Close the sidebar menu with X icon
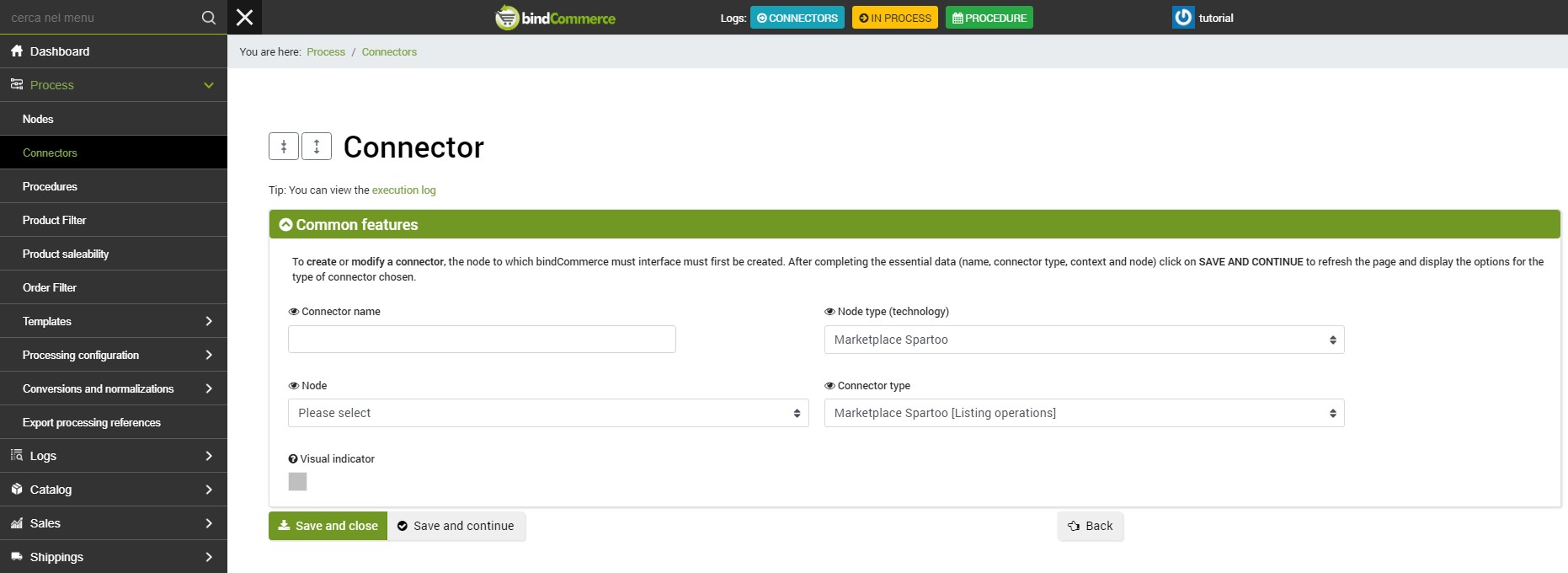1568x573 pixels. (245, 18)
